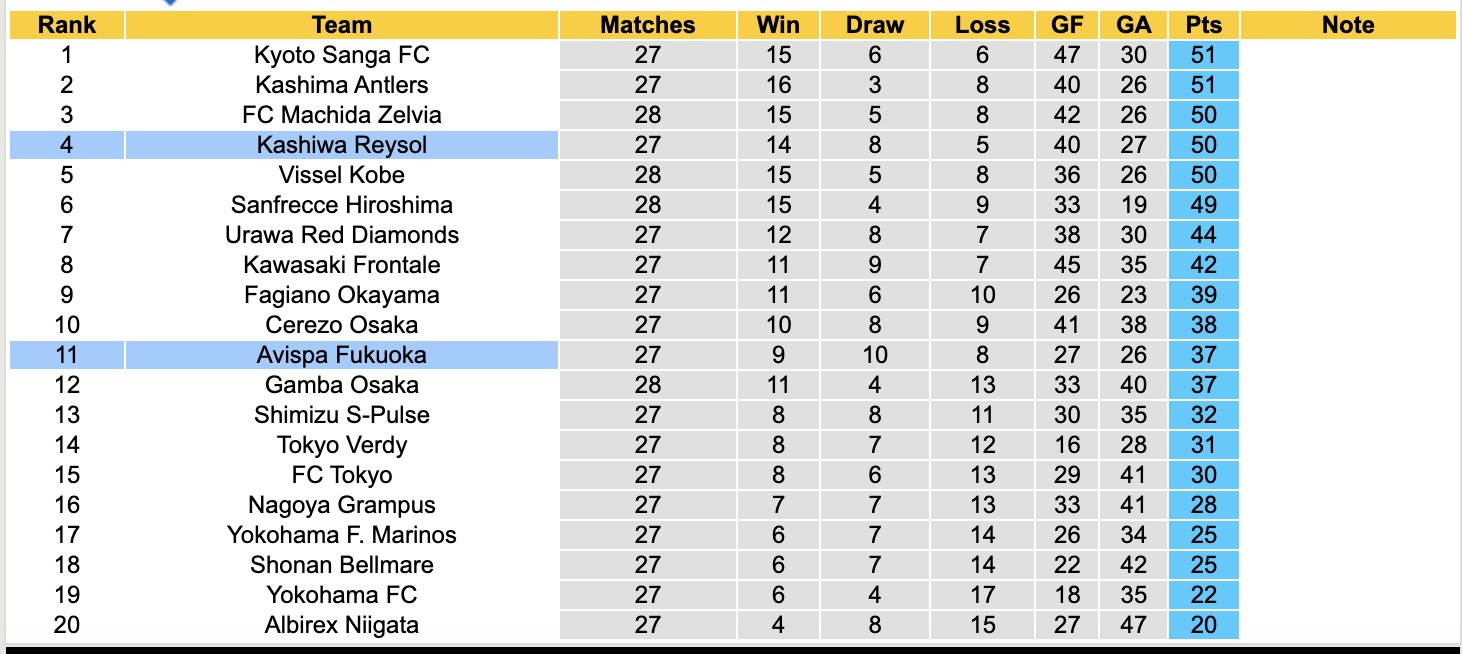Screen dimensions: 1462x654
Task: Click the Team column header
Action: tap(341, 25)
